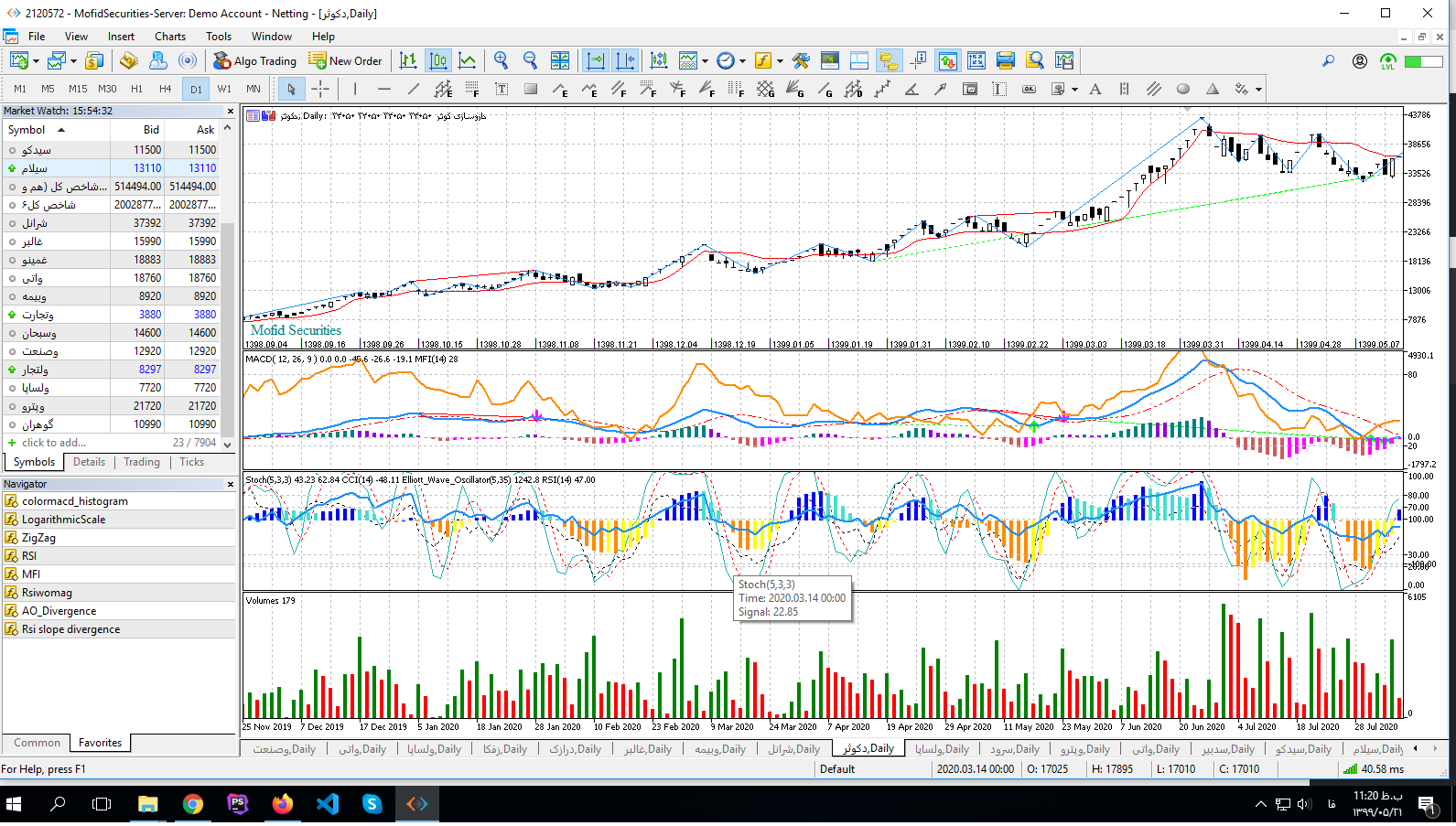Open the Profiles icon in toolbar
Screen dimensions: 1456x826
(x=56, y=60)
